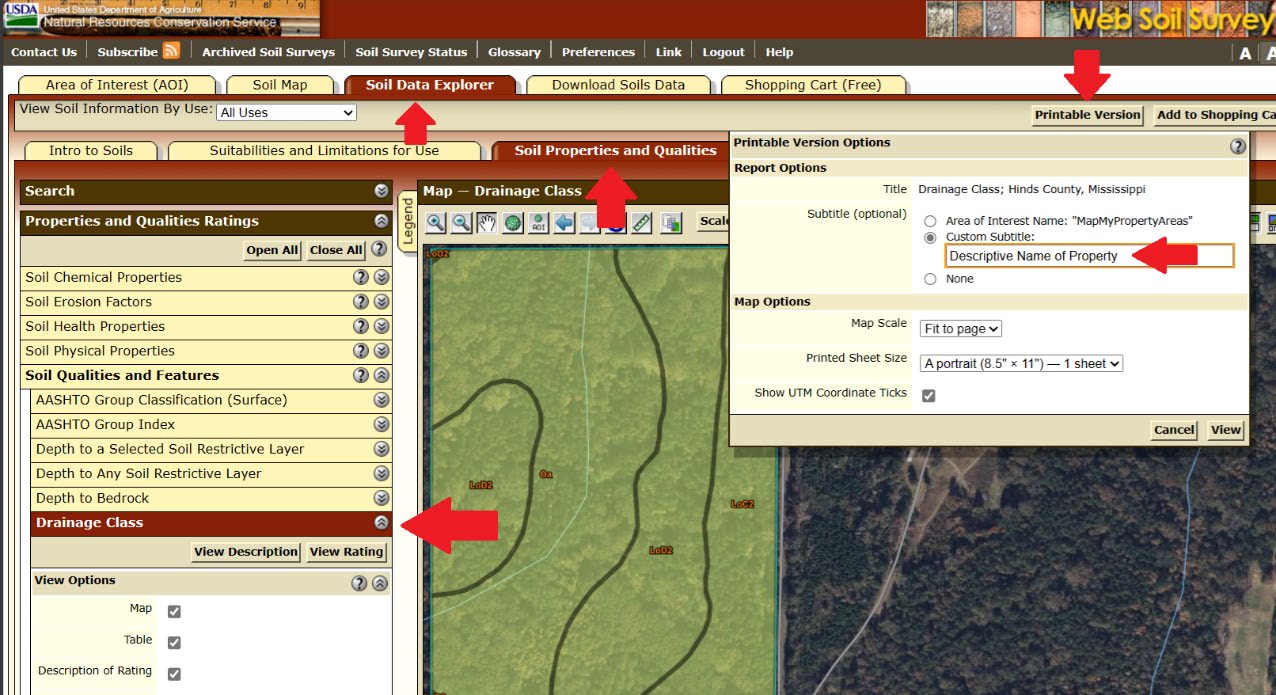Screen dimensions: 1276x695
Task: Select the Area of Interest Name radio button
Action: (x=931, y=221)
